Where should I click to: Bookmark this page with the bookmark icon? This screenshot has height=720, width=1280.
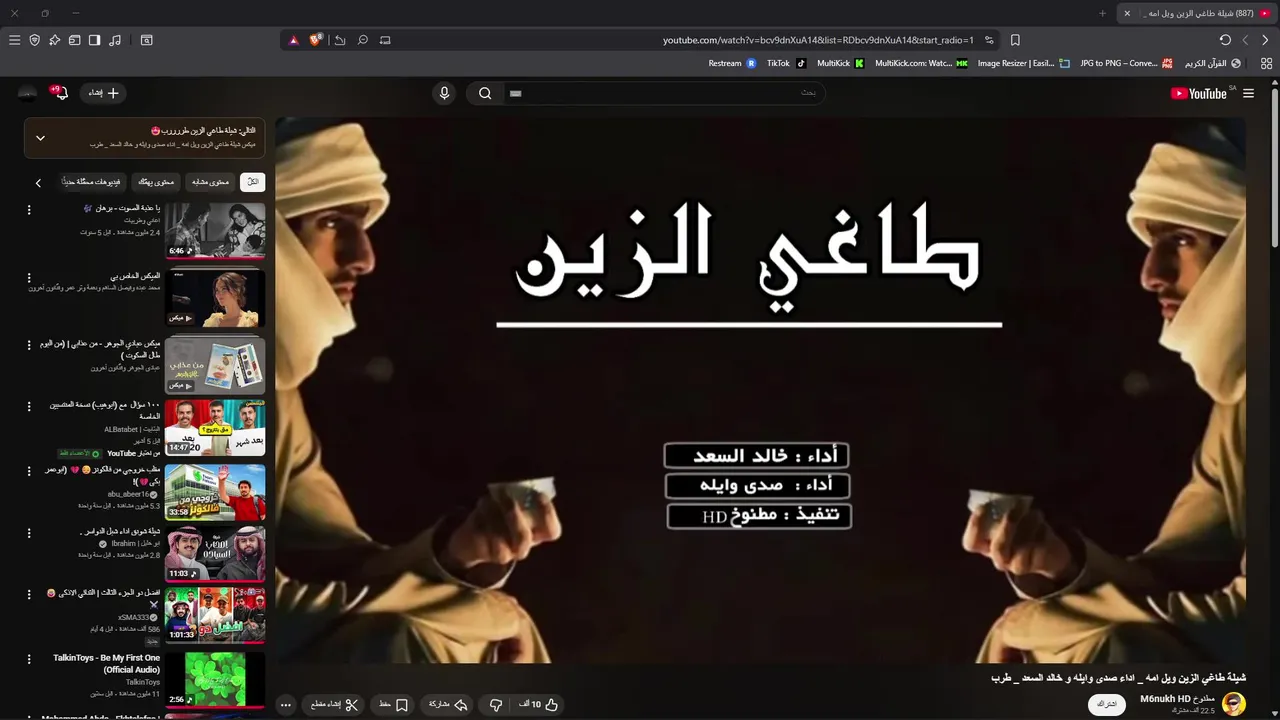[x=1015, y=40]
